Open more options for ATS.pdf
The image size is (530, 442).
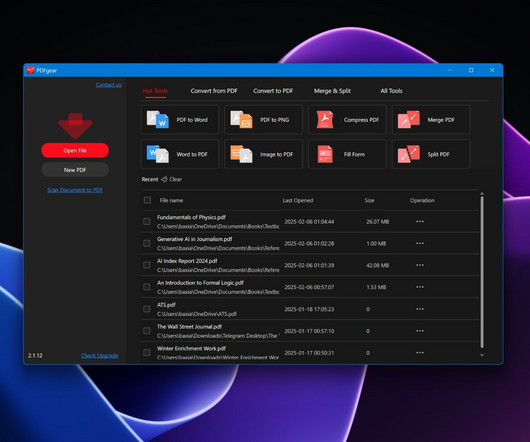420,309
